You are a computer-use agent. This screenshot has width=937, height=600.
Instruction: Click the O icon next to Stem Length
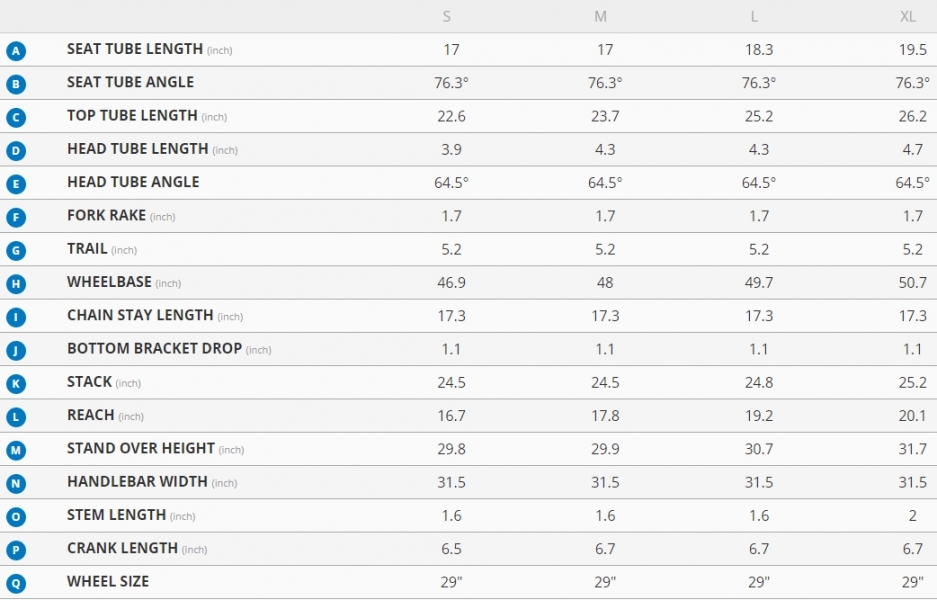[16, 516]
